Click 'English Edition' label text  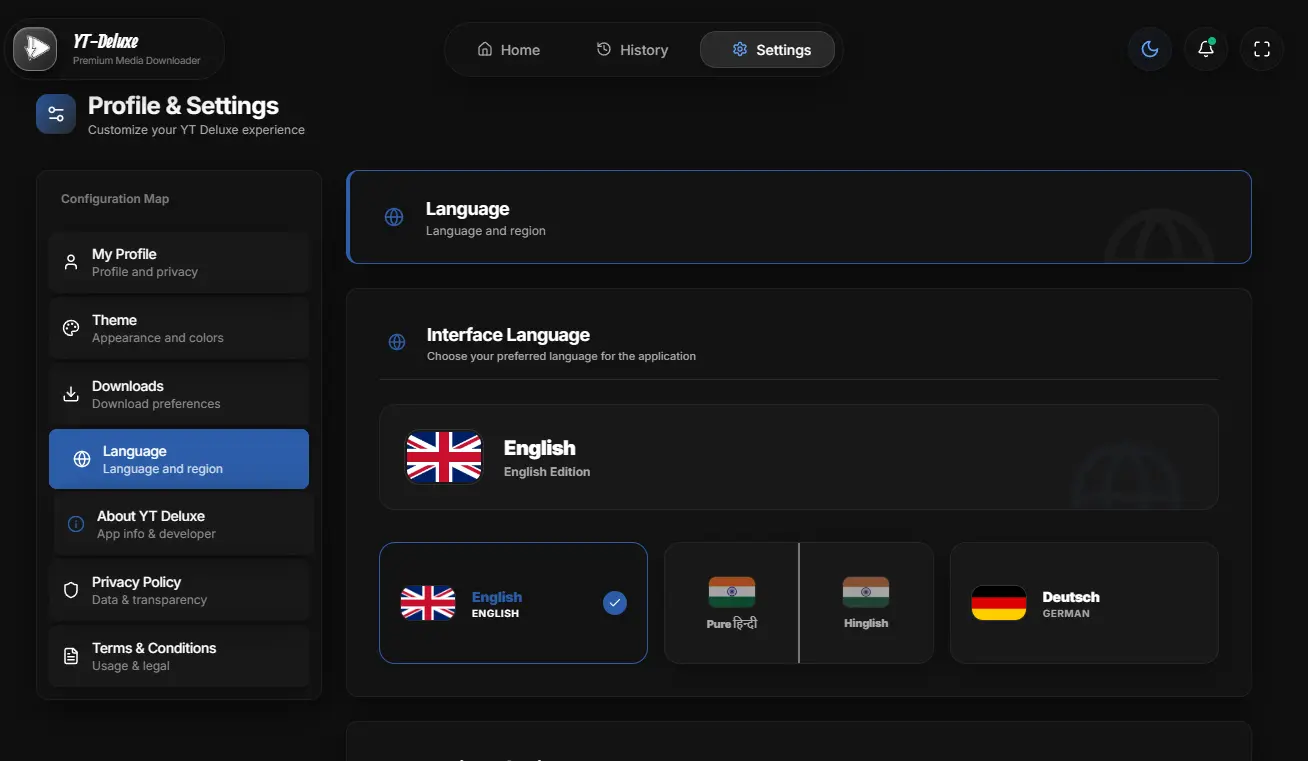[547, 472]
